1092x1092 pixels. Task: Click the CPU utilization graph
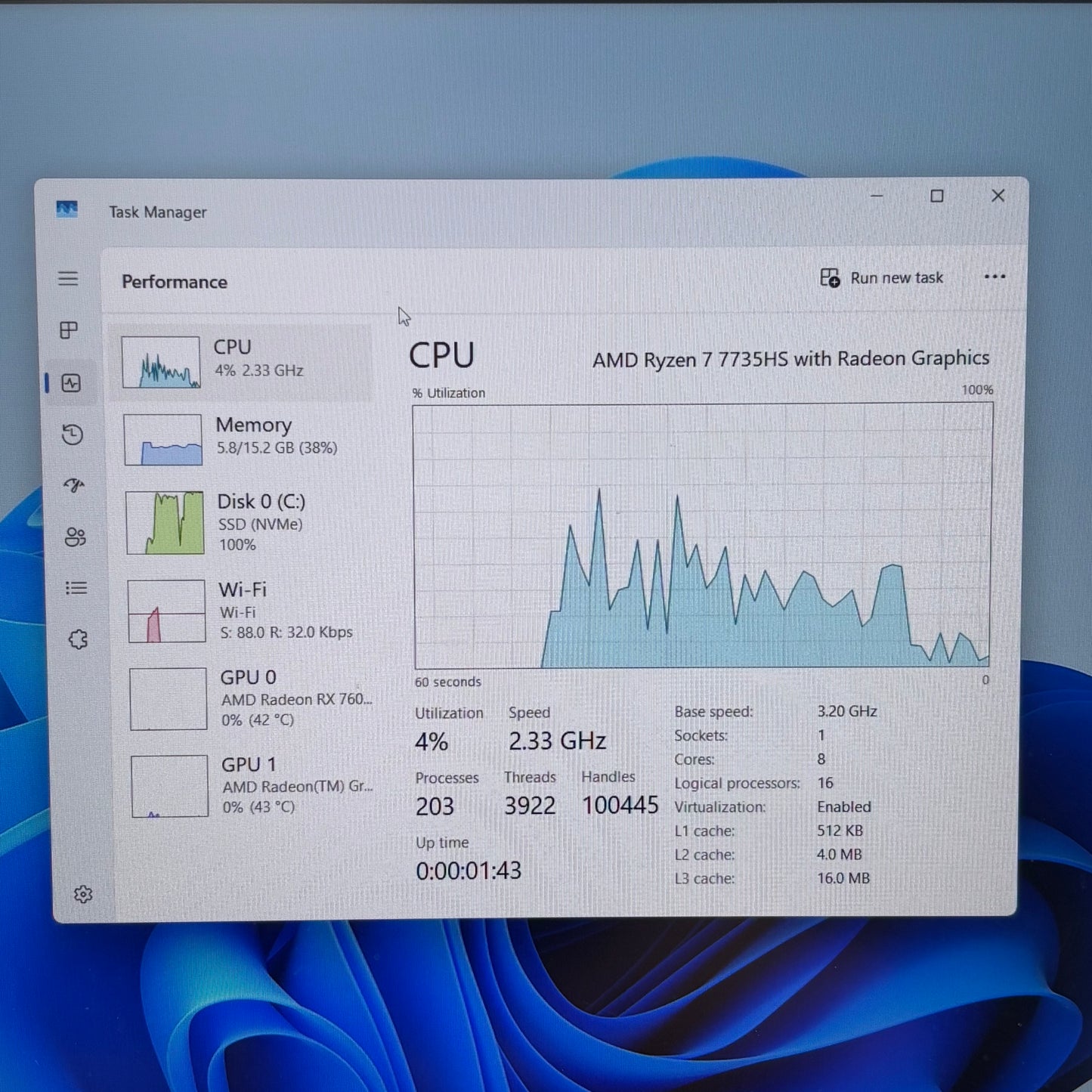click(x=702, y=536)
